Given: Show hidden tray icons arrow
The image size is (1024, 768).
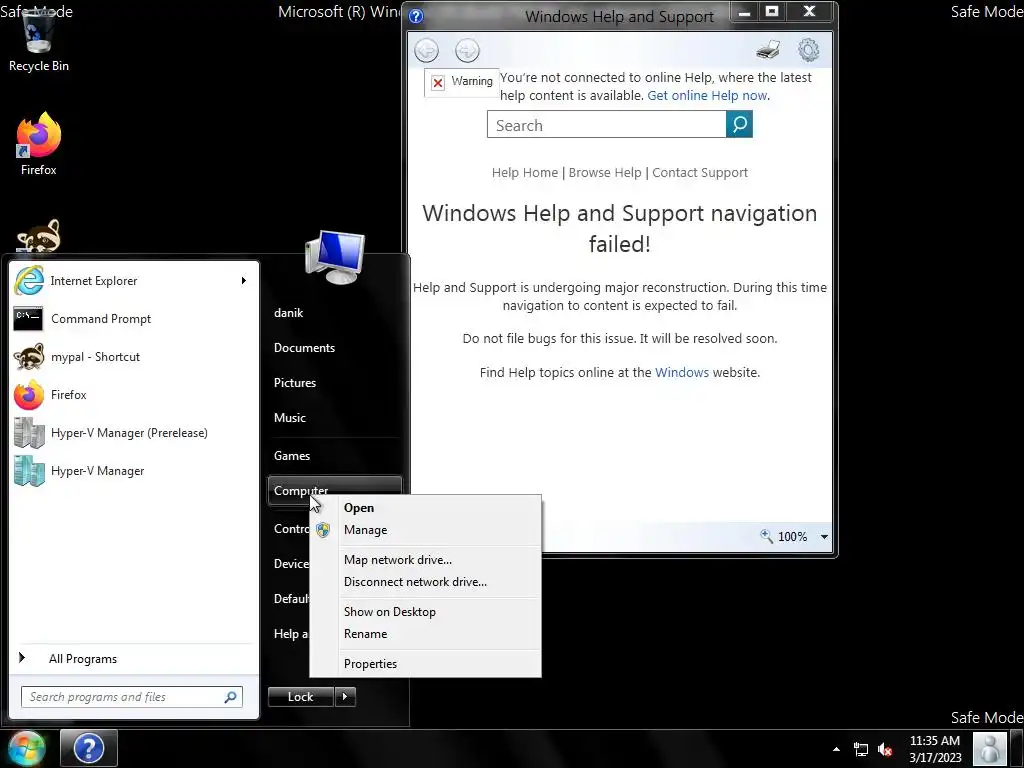Looking at the screenshot, I should pyautogui.click(x=836, y=749).
